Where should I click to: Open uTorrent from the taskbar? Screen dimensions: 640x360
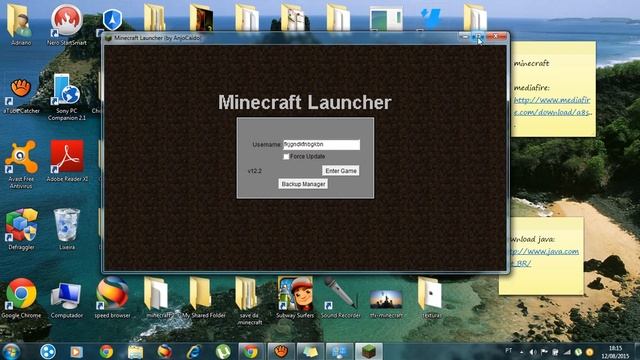(223, 351)
